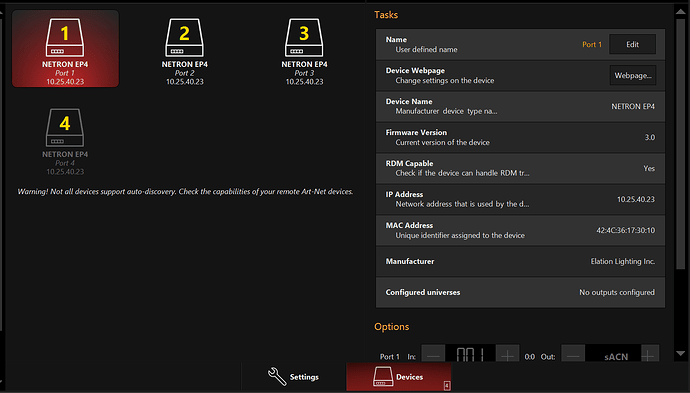This screenshot has height=393, width=690.
Task: Click the Tasks section heading
Action: pyautogui.click(x=386, y=15)
